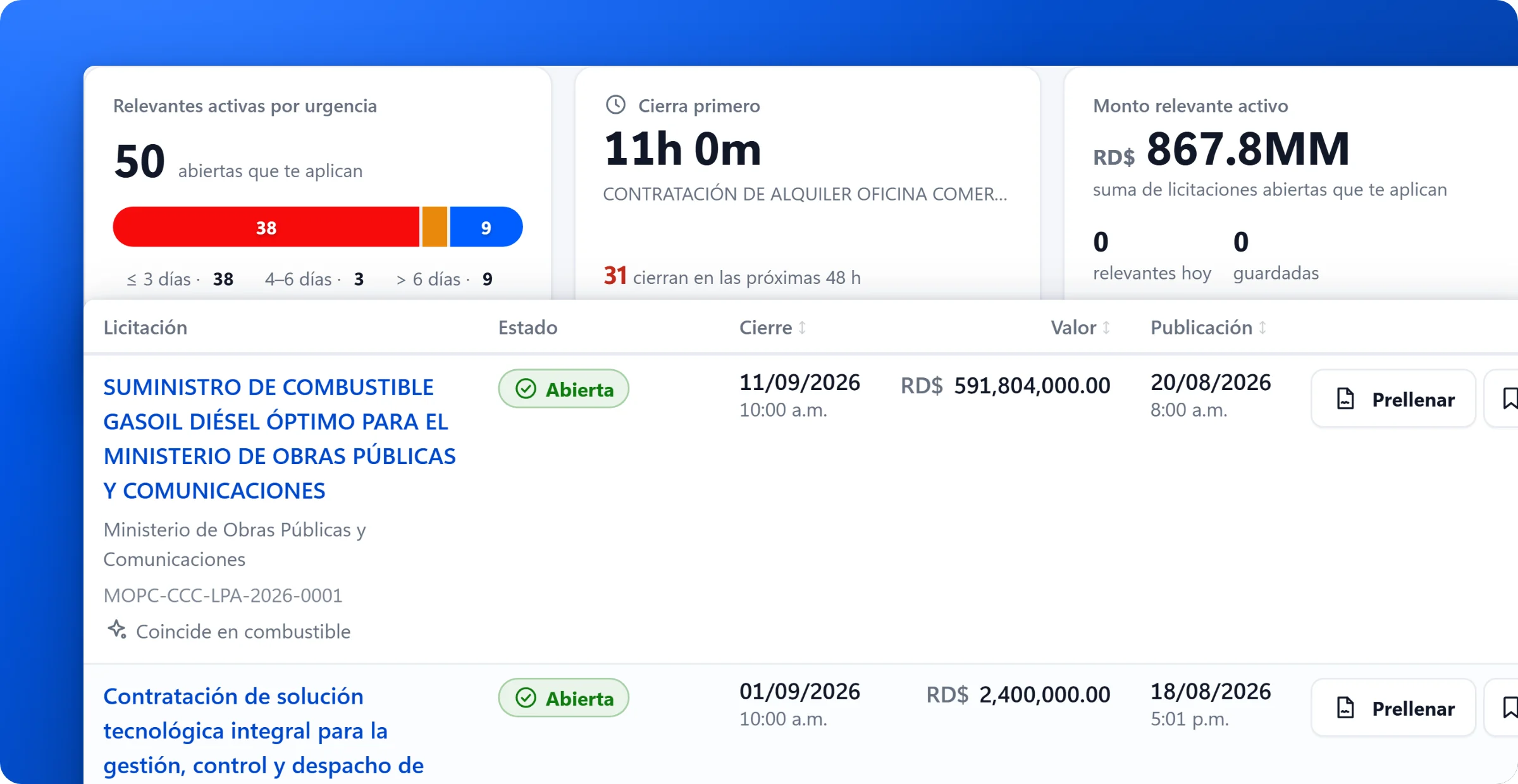This screenshot has width=1518, height=784.
Task: Click the 867.8MM monto value
Action: pyautogui.click(x=1248, y=150)
